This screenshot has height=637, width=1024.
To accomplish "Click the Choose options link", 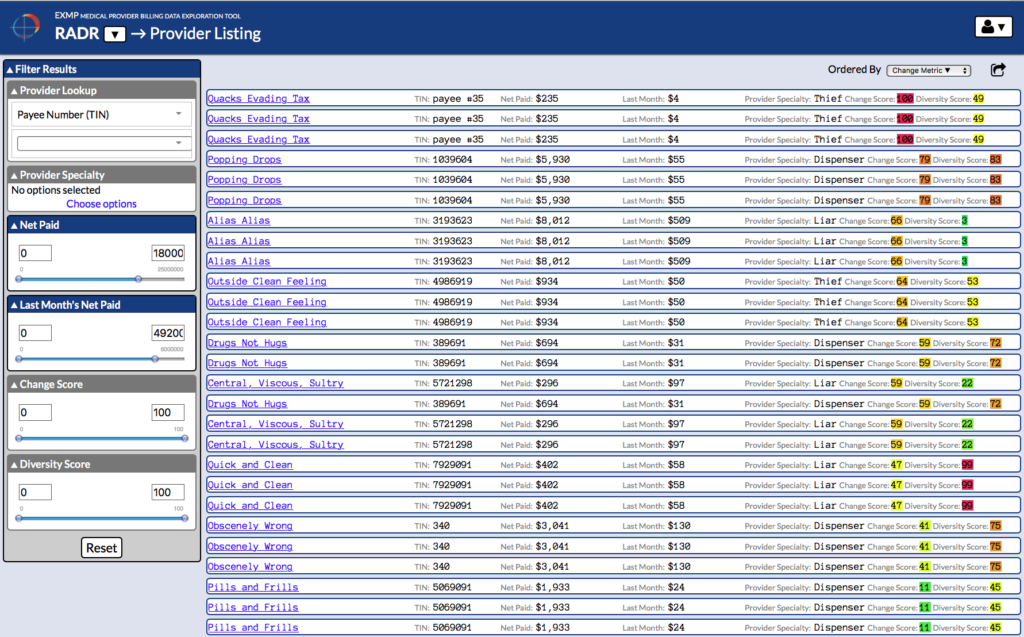I will click(102, 204).
